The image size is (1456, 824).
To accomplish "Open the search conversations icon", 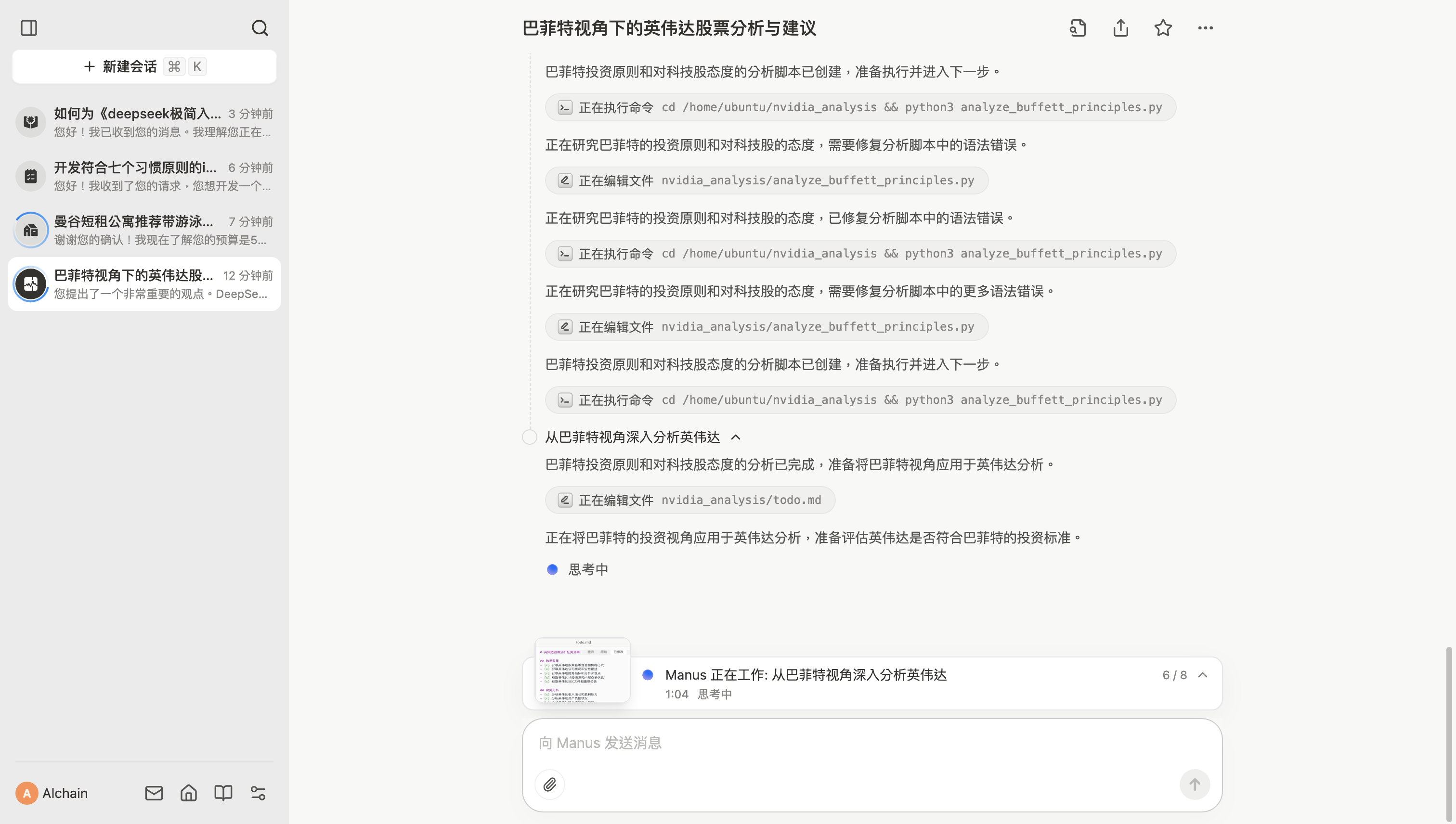I will [260, 28].
